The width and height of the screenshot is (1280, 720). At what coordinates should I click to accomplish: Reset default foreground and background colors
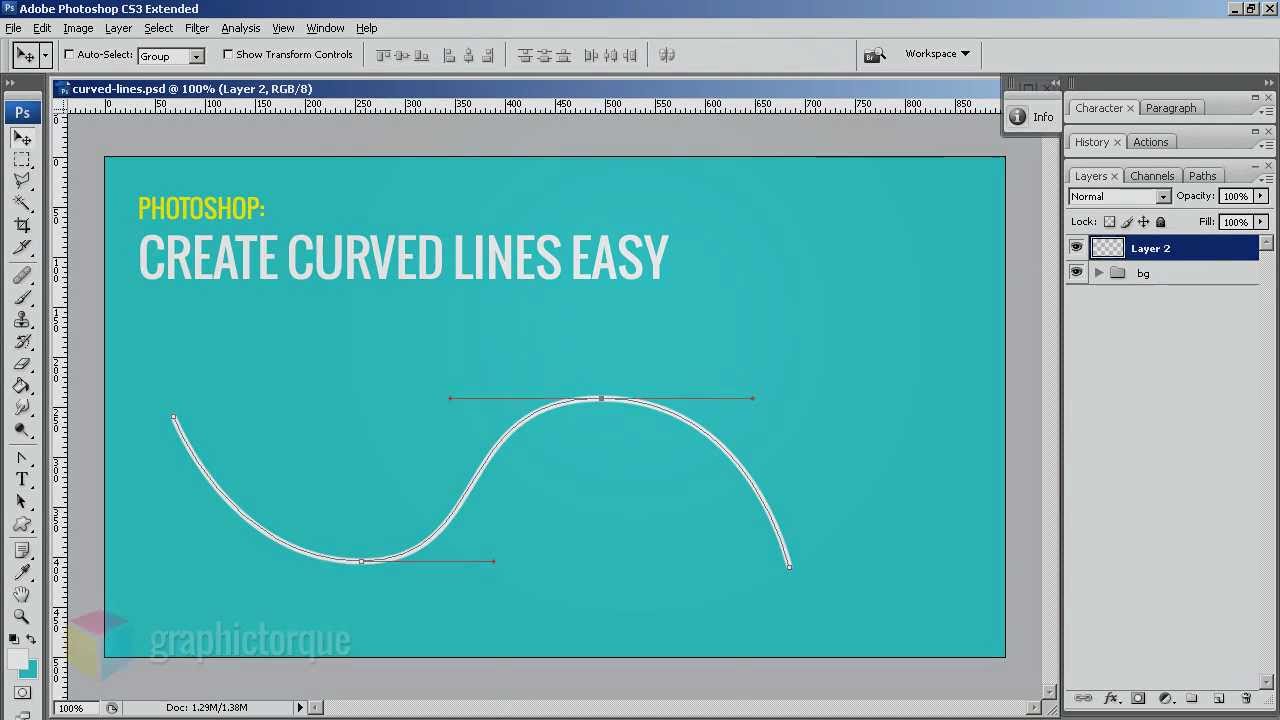(x=13, y=639)
